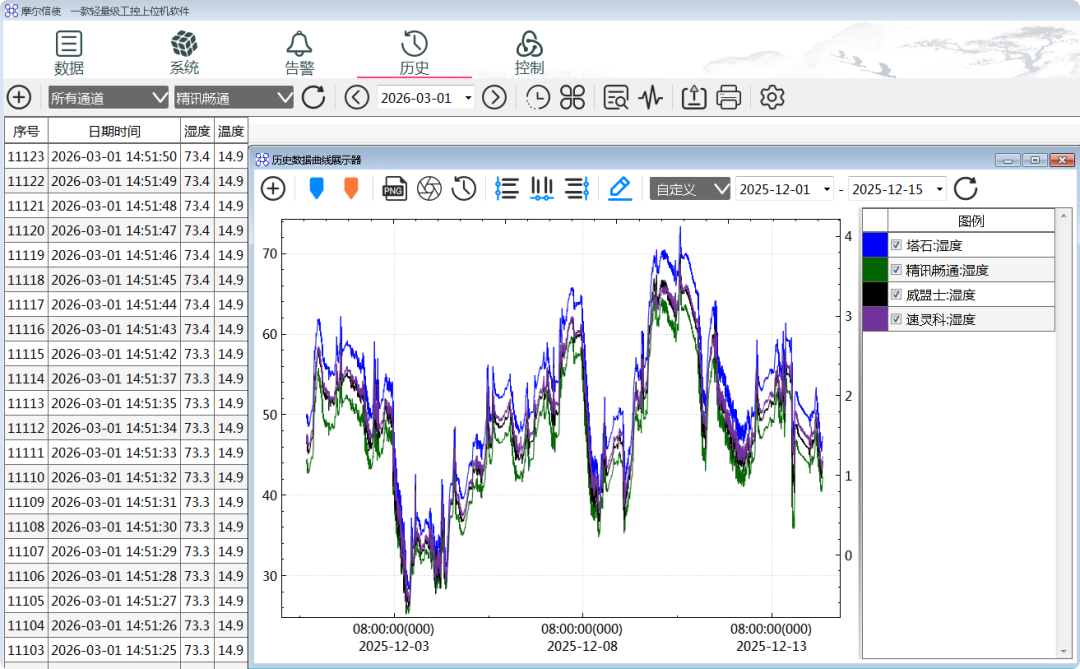
Task: Select the orange marker flag icon
Action: click(x=351, y=188)
